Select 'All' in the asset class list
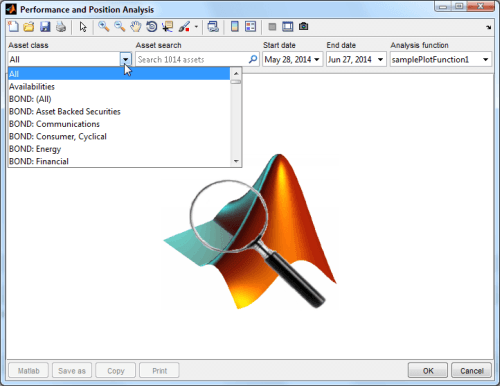500x386 pixels. pos(119,74)
